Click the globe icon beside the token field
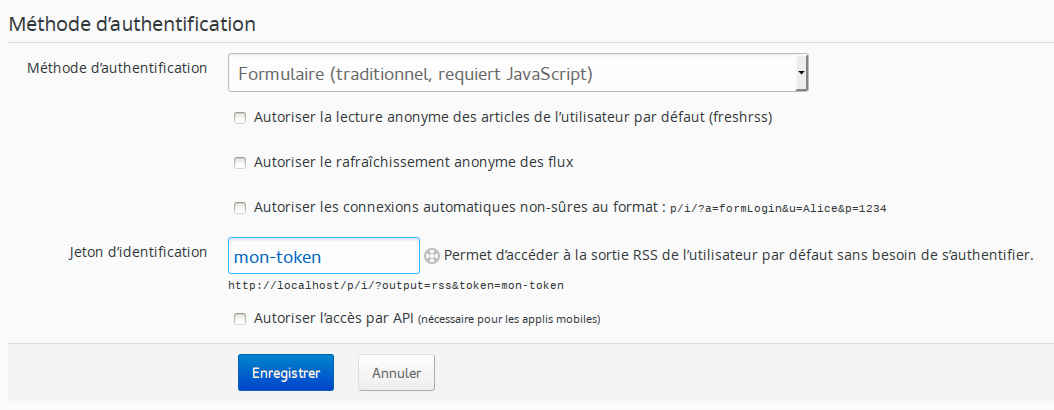Screen dimensions: 1054x410 coord(432,255)
